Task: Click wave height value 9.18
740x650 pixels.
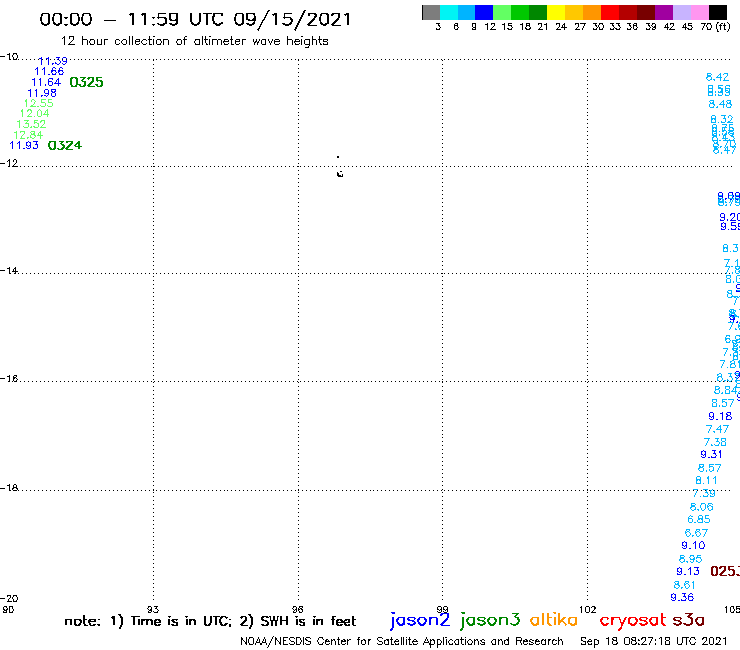Action: [720, 416]
